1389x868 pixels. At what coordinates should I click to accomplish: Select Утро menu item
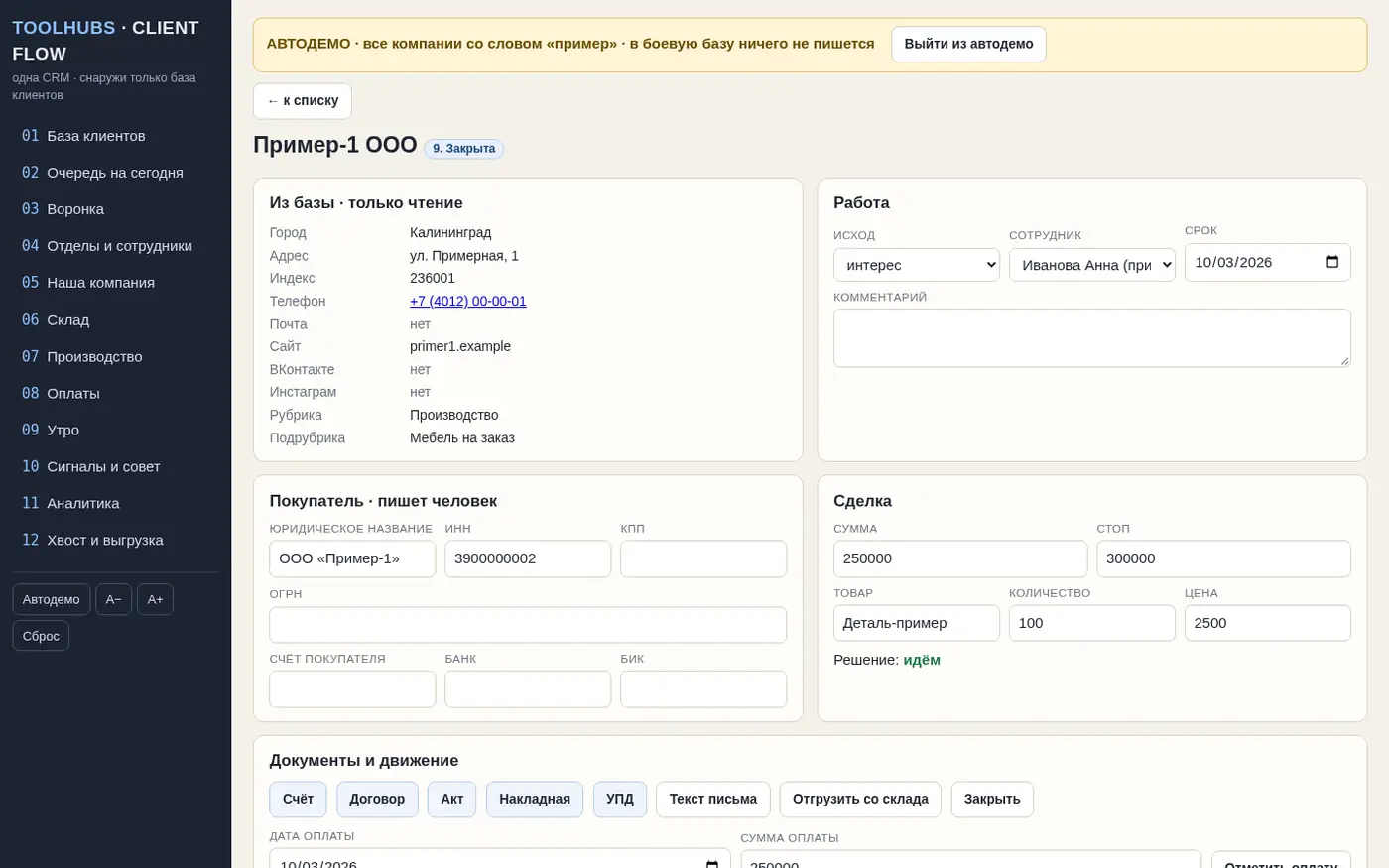click(x=115, y=430)
